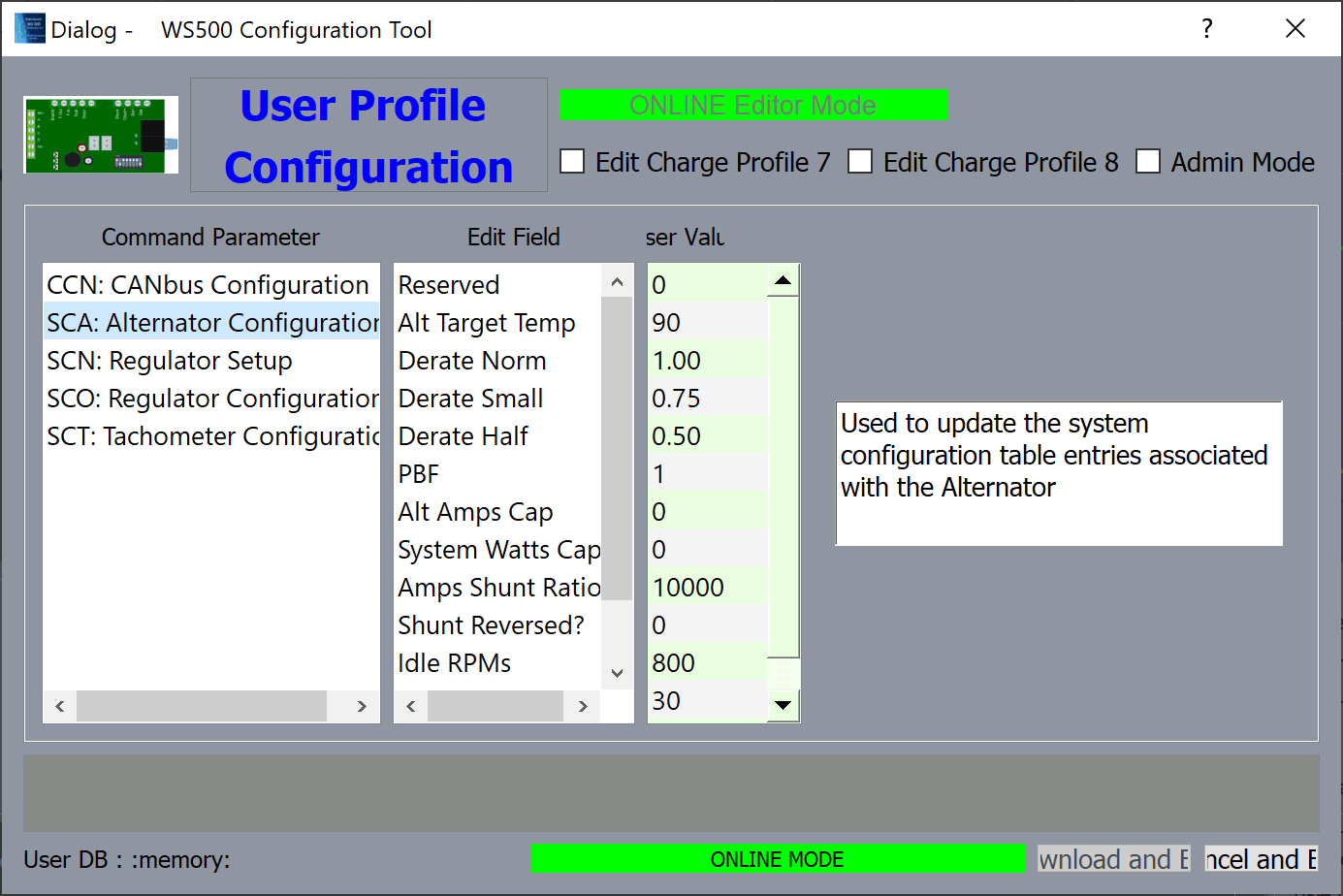Viewport: 1343px width, 896px height.
Task: Click the ONLINE Editor Mode indicator
Action: (x=753, y=105)
